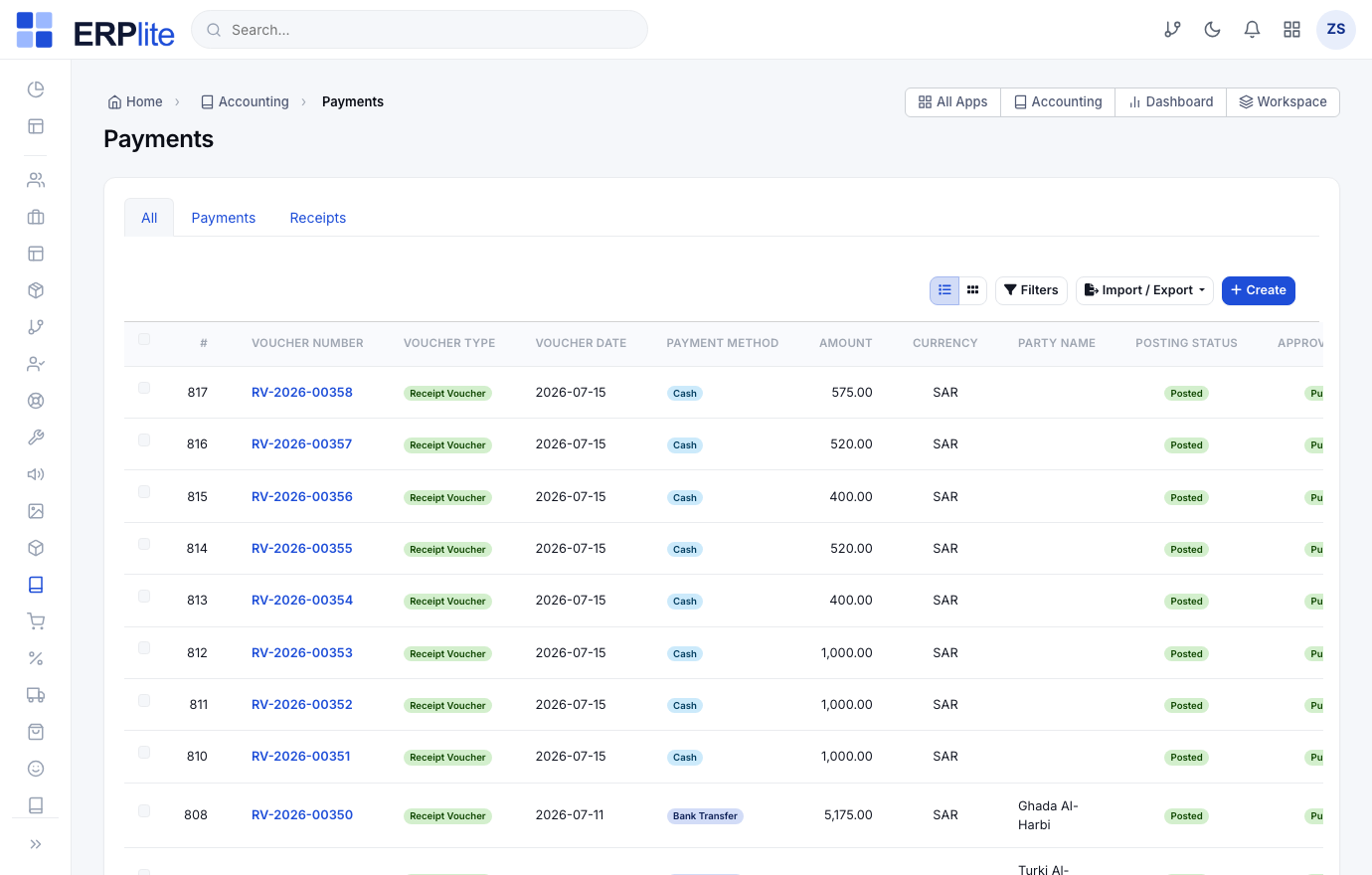Viewport: 1372px width, 875px height.
Task: Go to Accounting breadcrumb
Action: [x=245, y=101]
